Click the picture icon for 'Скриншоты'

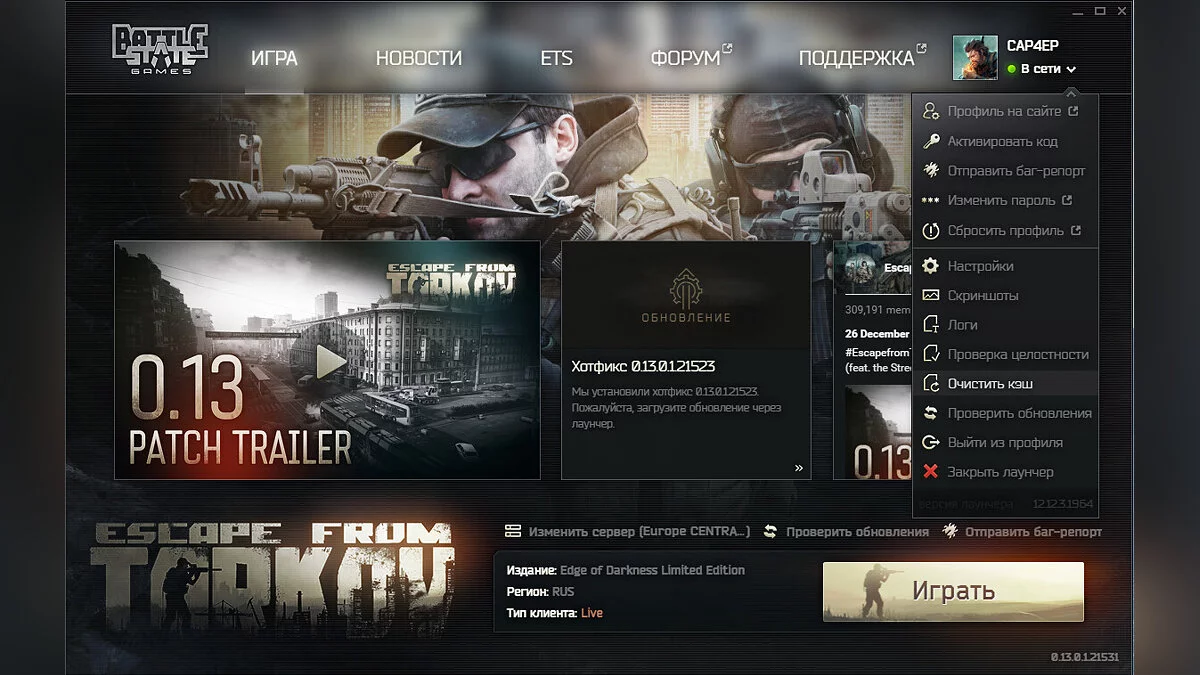[x=931, y=296]
